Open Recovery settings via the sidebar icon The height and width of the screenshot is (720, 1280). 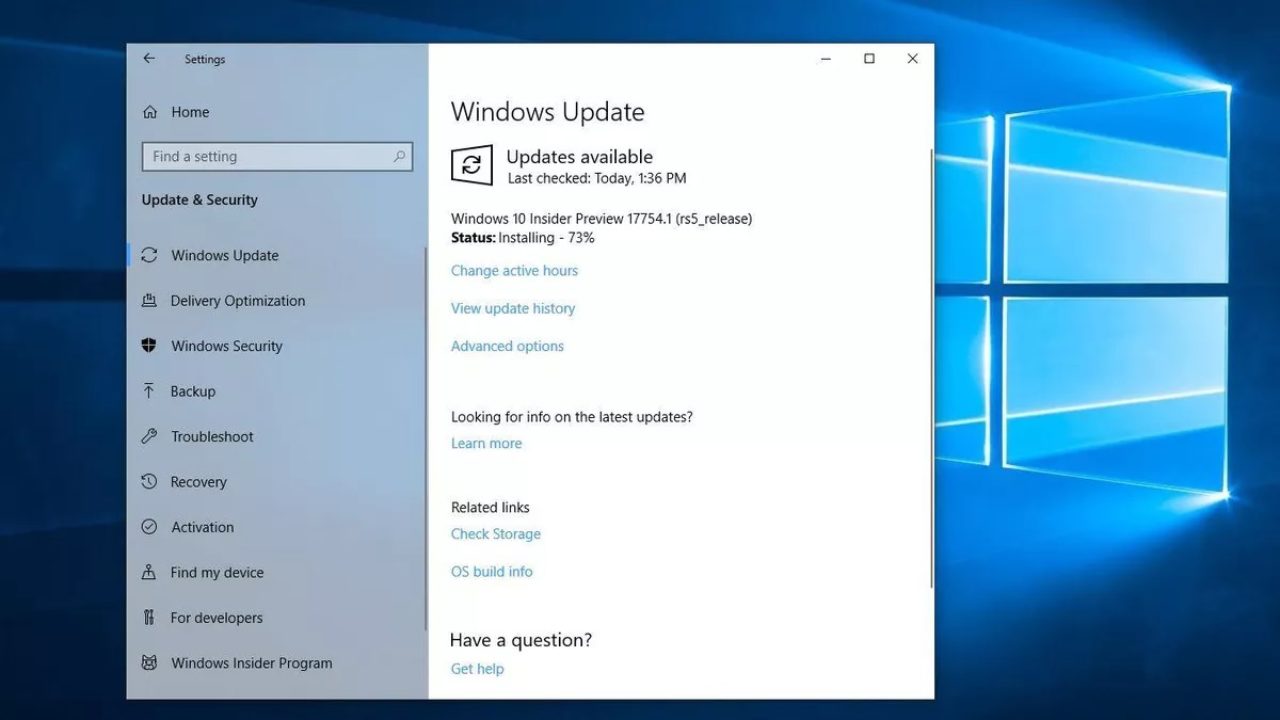(x=149, y=481)
